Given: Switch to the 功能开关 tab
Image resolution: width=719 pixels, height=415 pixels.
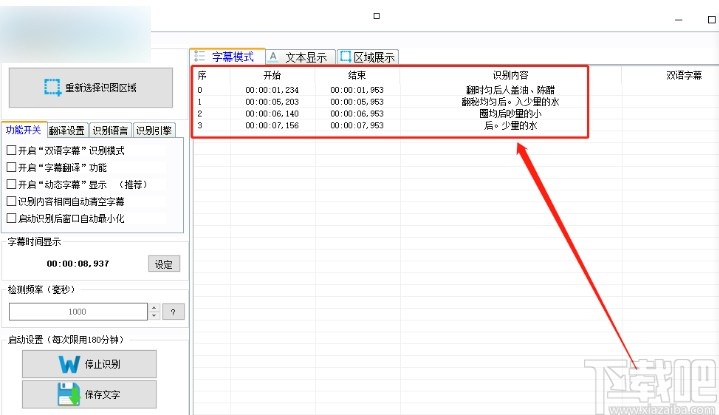Looking at the screenshot, I should (23, 130).
